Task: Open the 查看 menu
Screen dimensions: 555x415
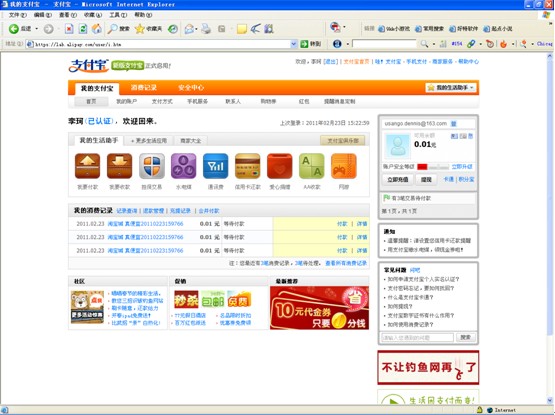Action: pyautogui.click(x=68, y=15)
